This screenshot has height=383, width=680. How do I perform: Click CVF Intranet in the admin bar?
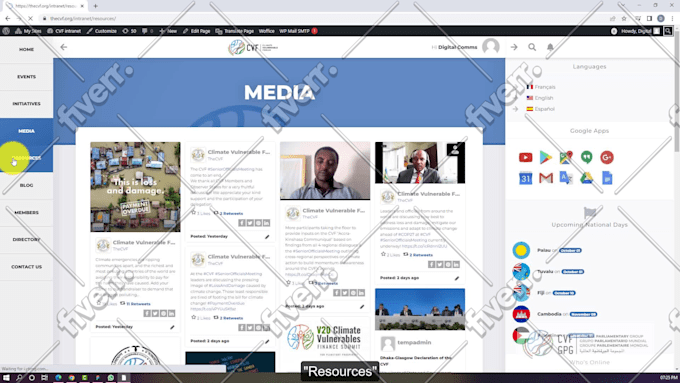[64, 31]
